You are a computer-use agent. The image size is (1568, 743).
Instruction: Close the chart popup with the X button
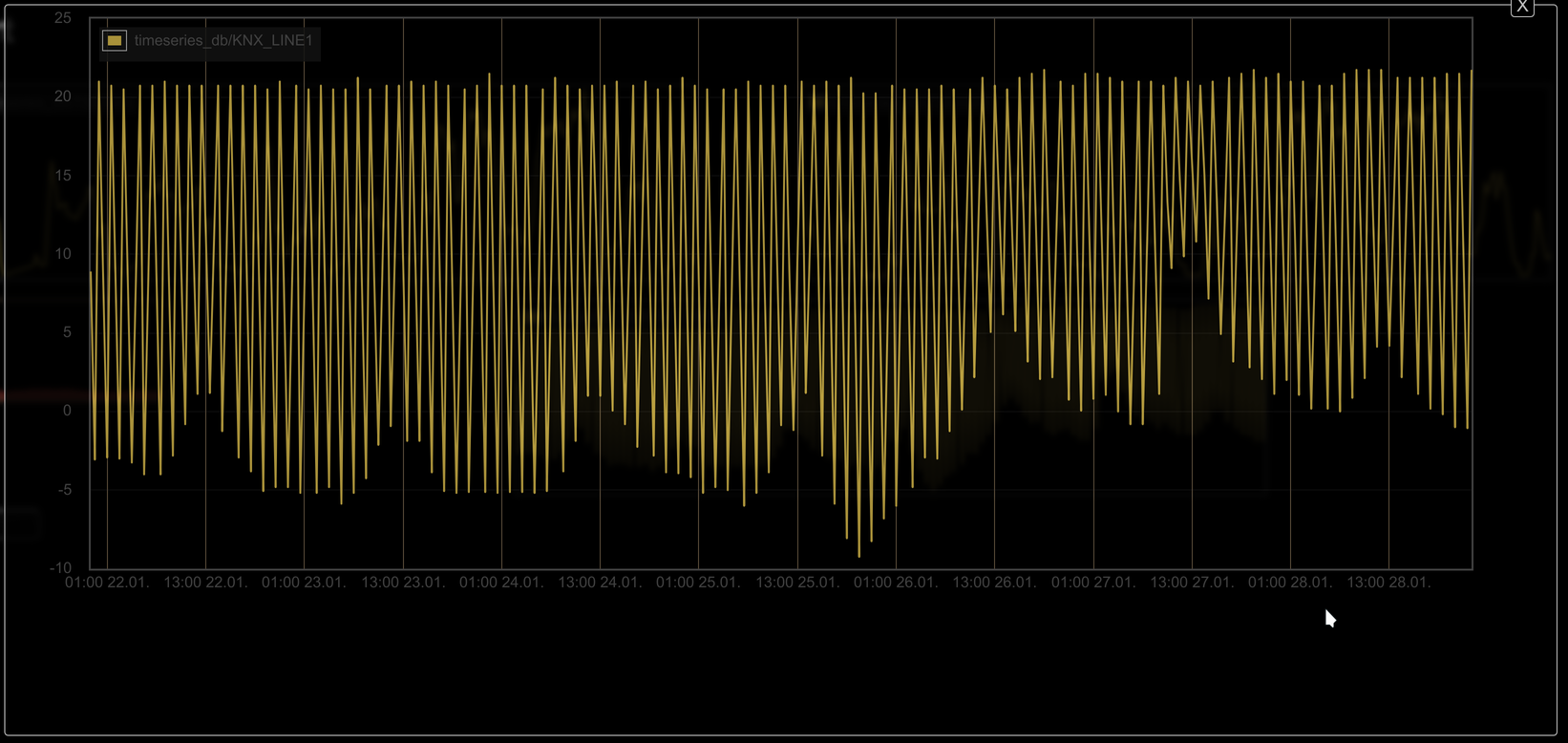1522,7
